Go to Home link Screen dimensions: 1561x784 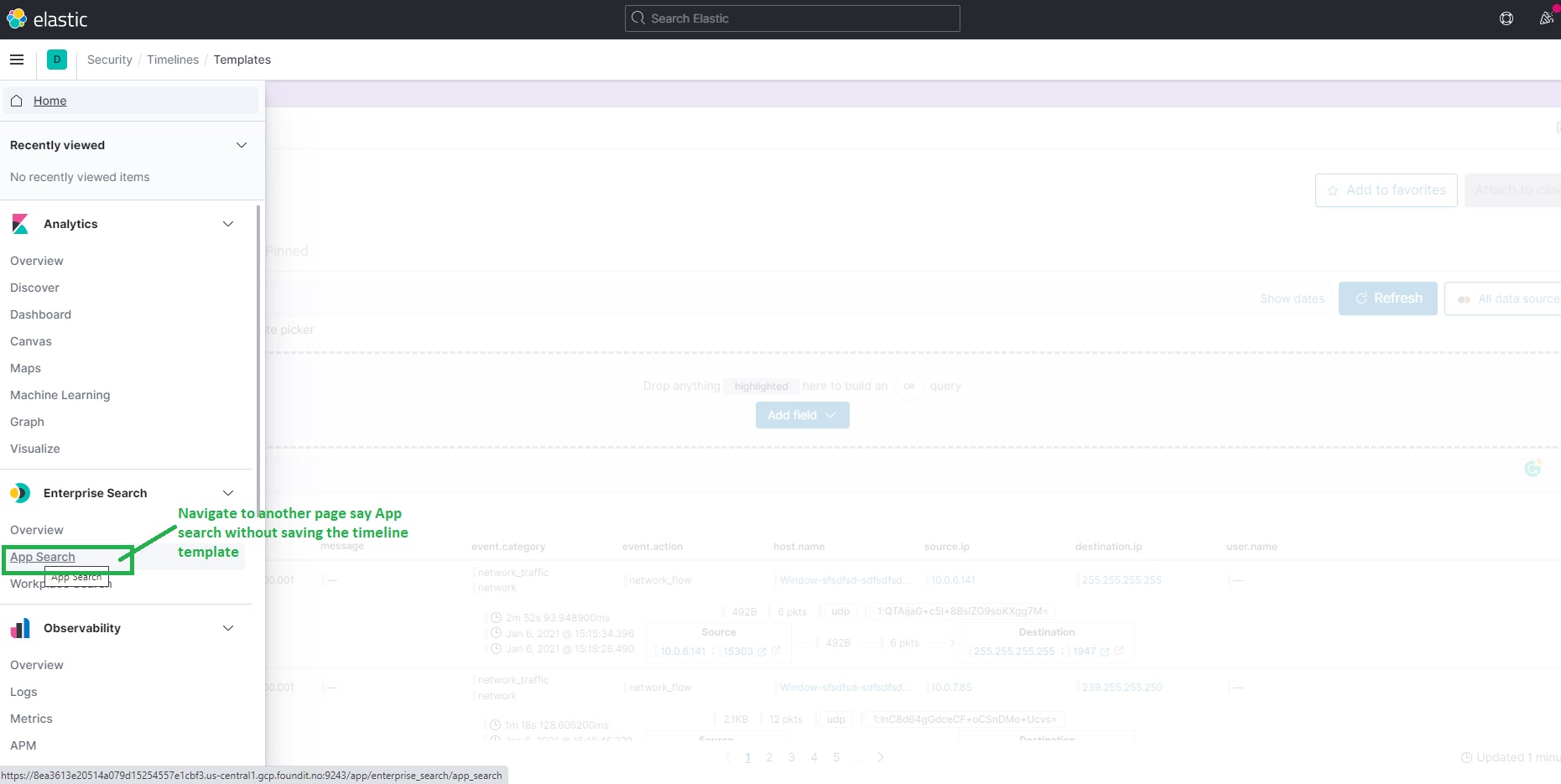50,101
